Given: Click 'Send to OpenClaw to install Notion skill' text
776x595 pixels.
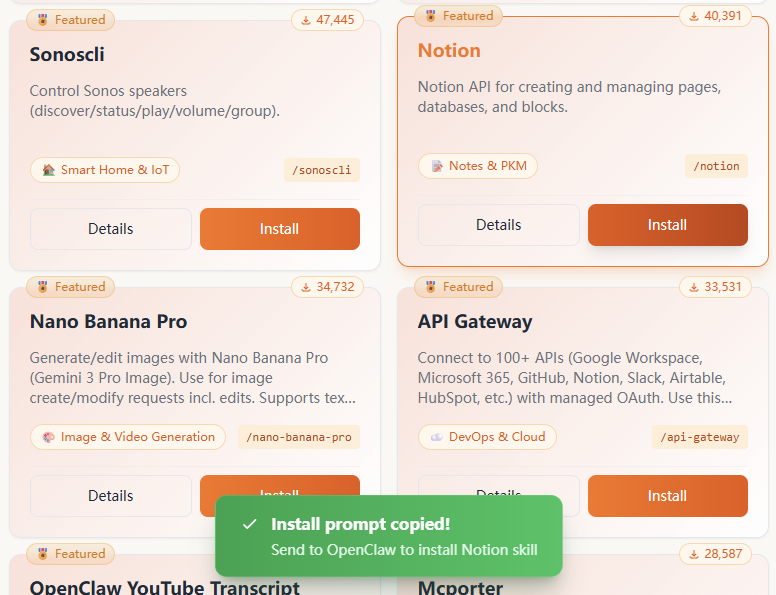Looking at the screenshot, I should tap(404, 550).
